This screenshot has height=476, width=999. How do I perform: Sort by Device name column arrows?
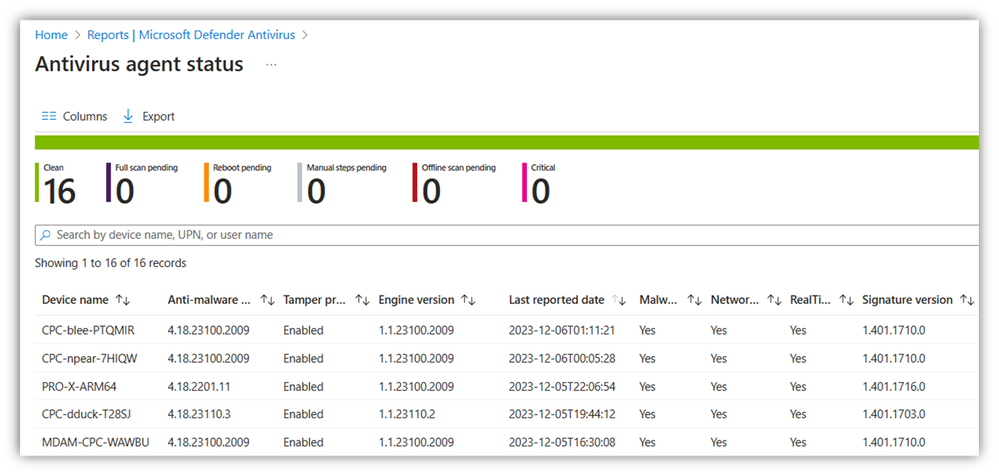(122, 300)
